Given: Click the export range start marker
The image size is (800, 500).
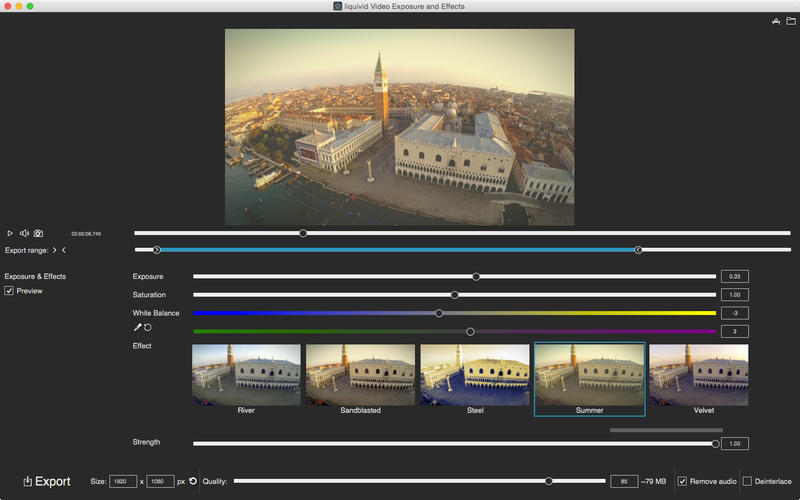Looking at the screenshot, I should (157, 250).
